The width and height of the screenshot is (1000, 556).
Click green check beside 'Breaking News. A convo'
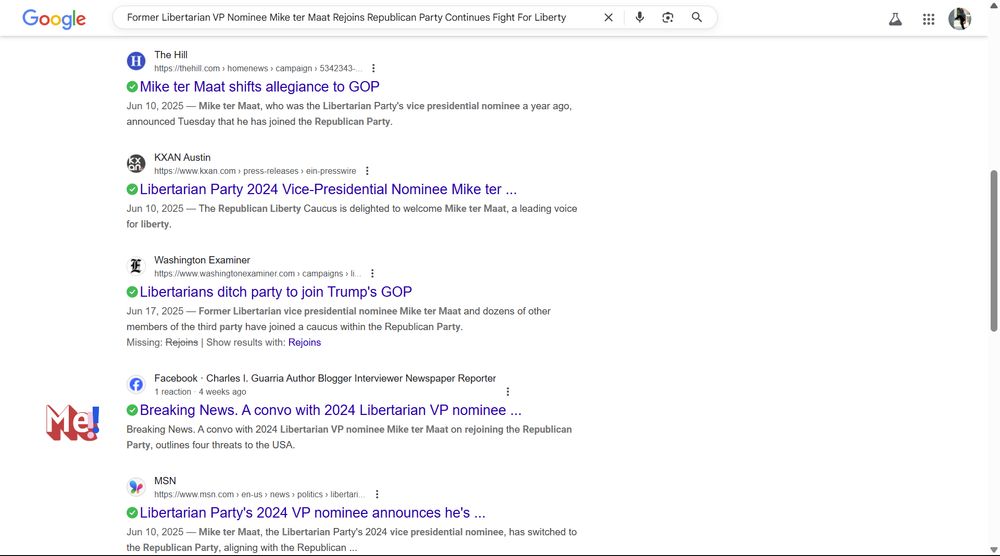coord(132,410)
